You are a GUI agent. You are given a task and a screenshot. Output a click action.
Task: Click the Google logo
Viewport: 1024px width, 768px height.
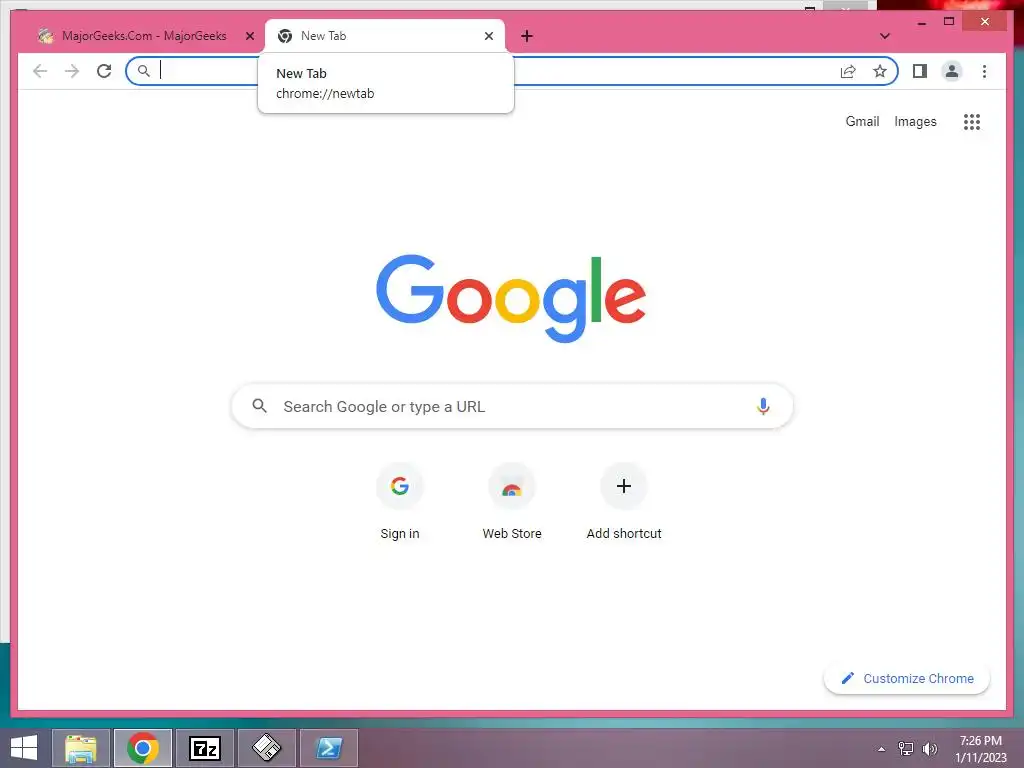[x=511, y=298]
